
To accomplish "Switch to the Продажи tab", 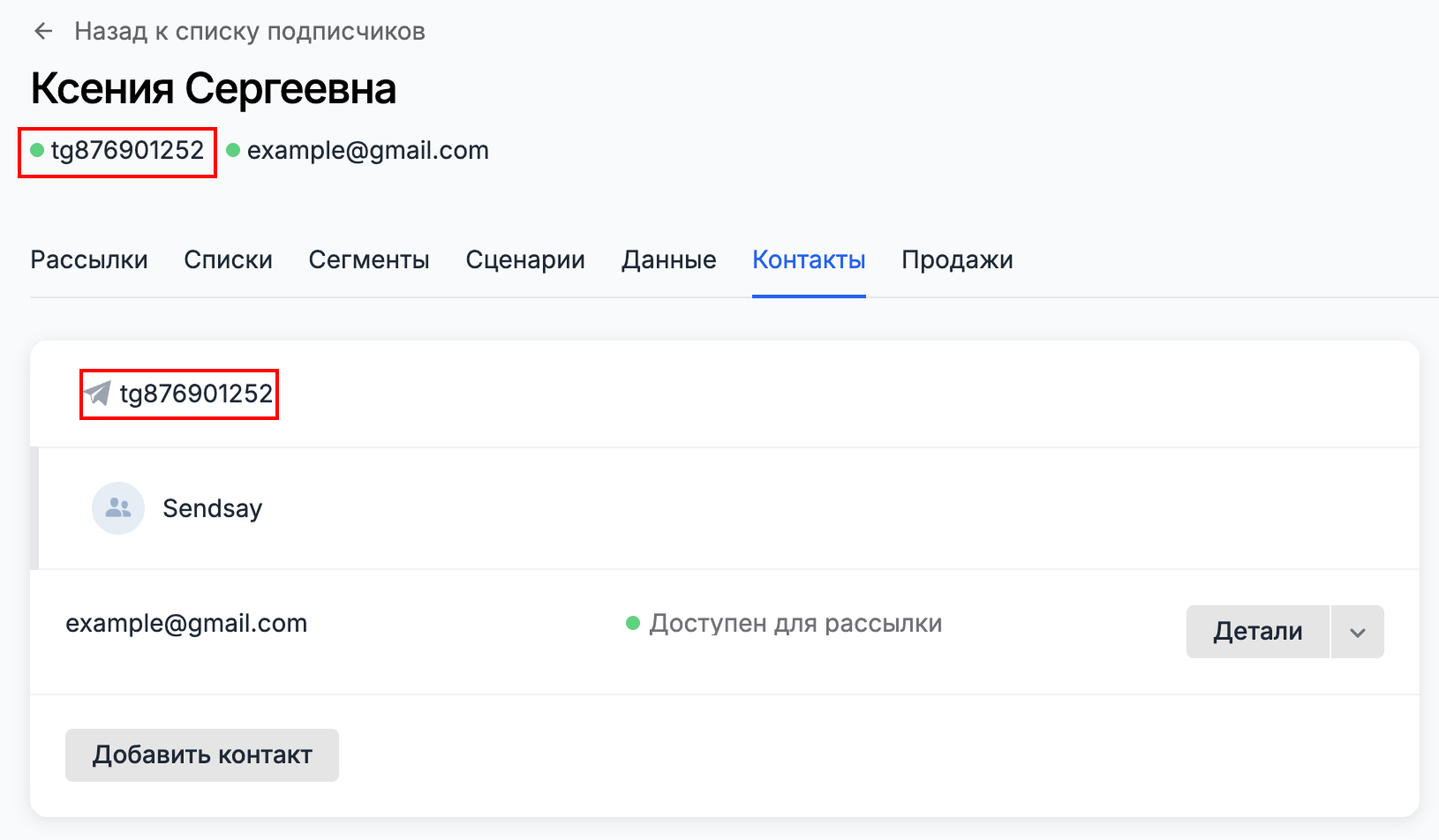I will click(x=957, y=259).
